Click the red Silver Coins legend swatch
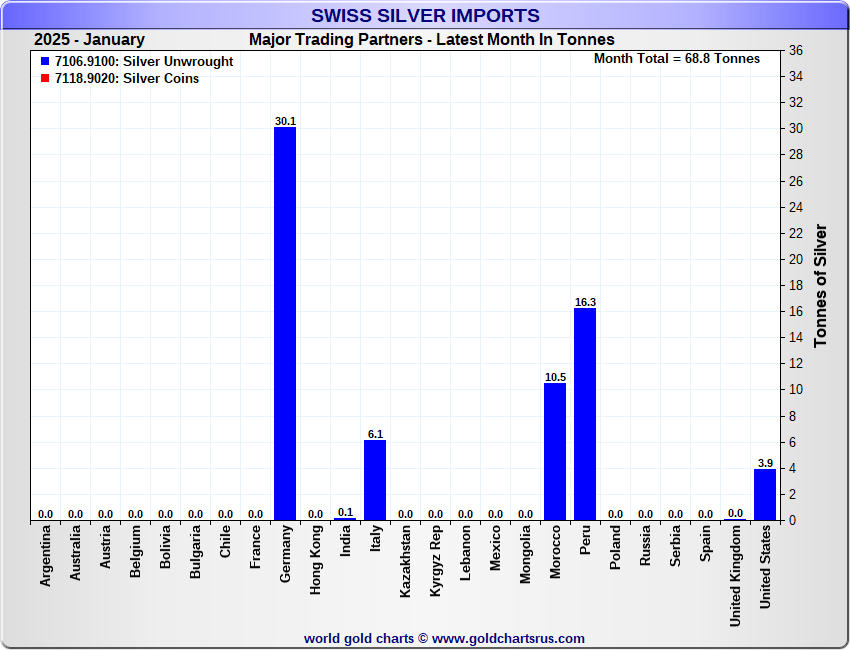 45,79
